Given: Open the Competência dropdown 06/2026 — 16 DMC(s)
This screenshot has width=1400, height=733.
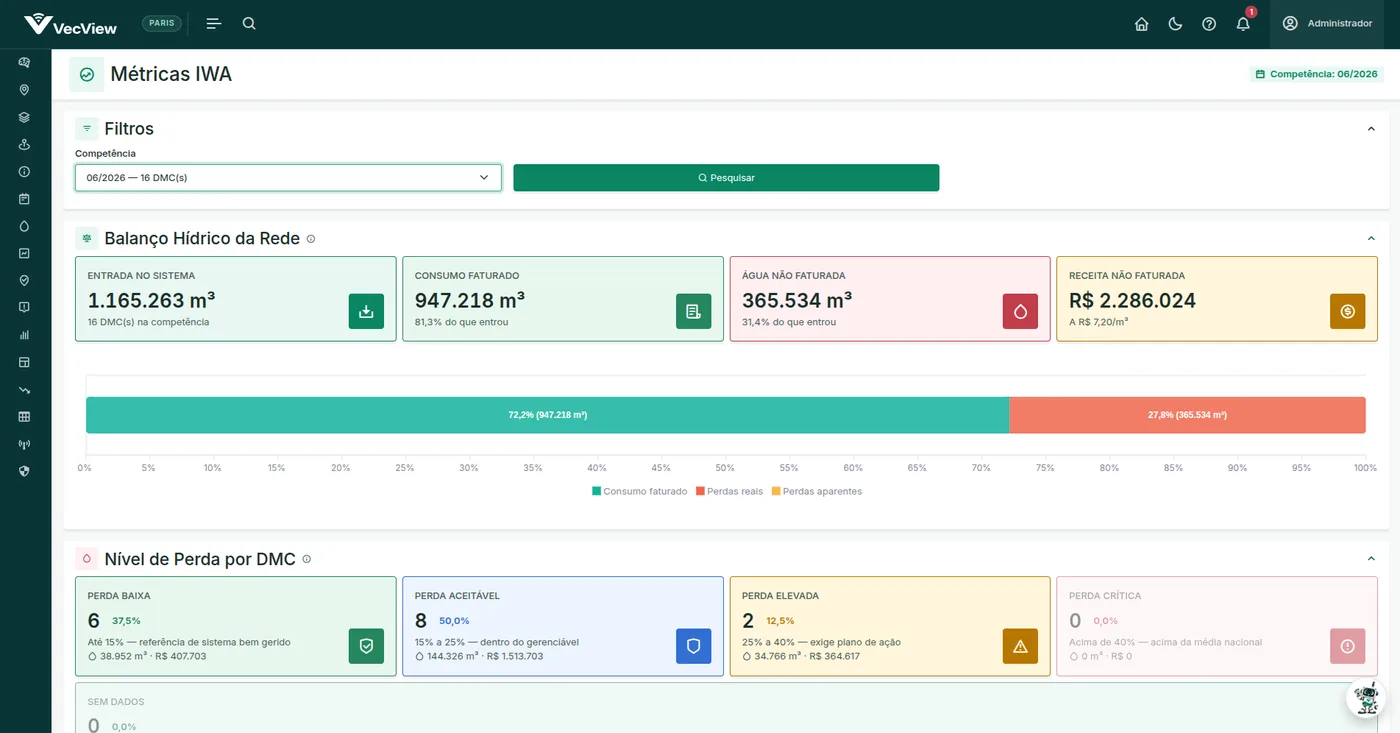Looking at the screenshot, I should [x=288, y=178].
